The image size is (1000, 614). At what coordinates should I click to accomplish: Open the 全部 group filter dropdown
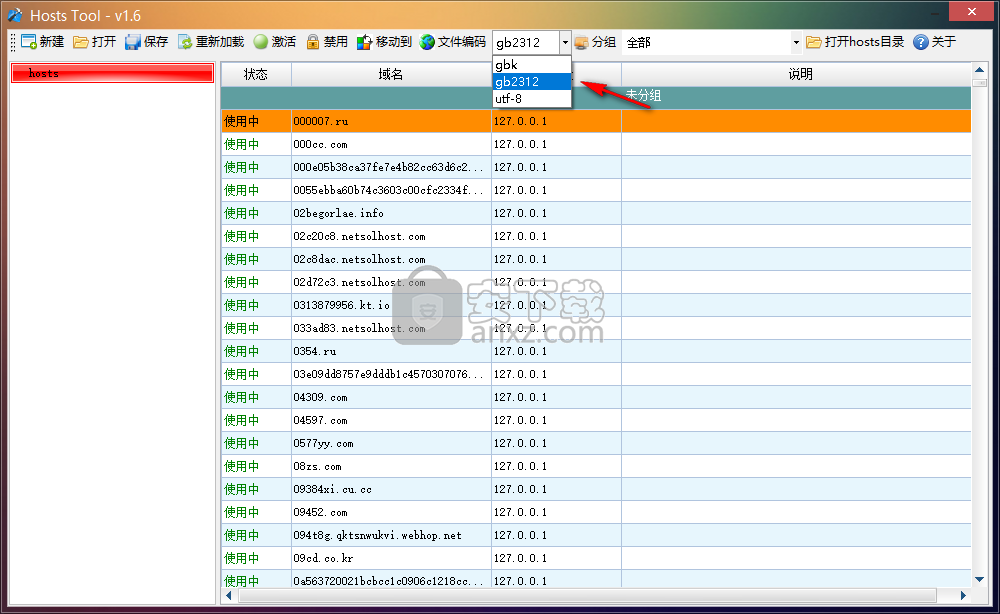[796, 43]
